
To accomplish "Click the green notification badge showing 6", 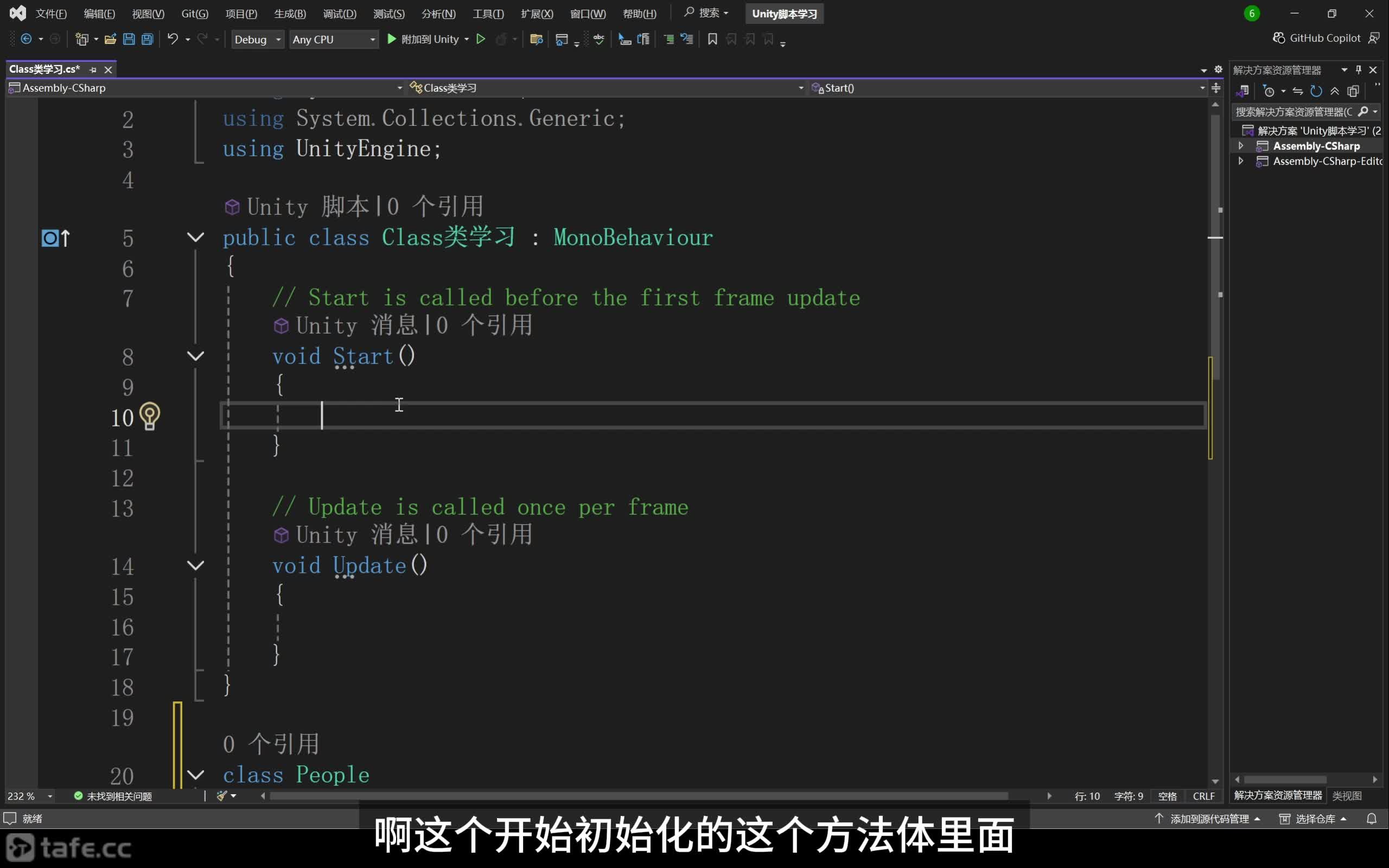I will click(1252, 13).
